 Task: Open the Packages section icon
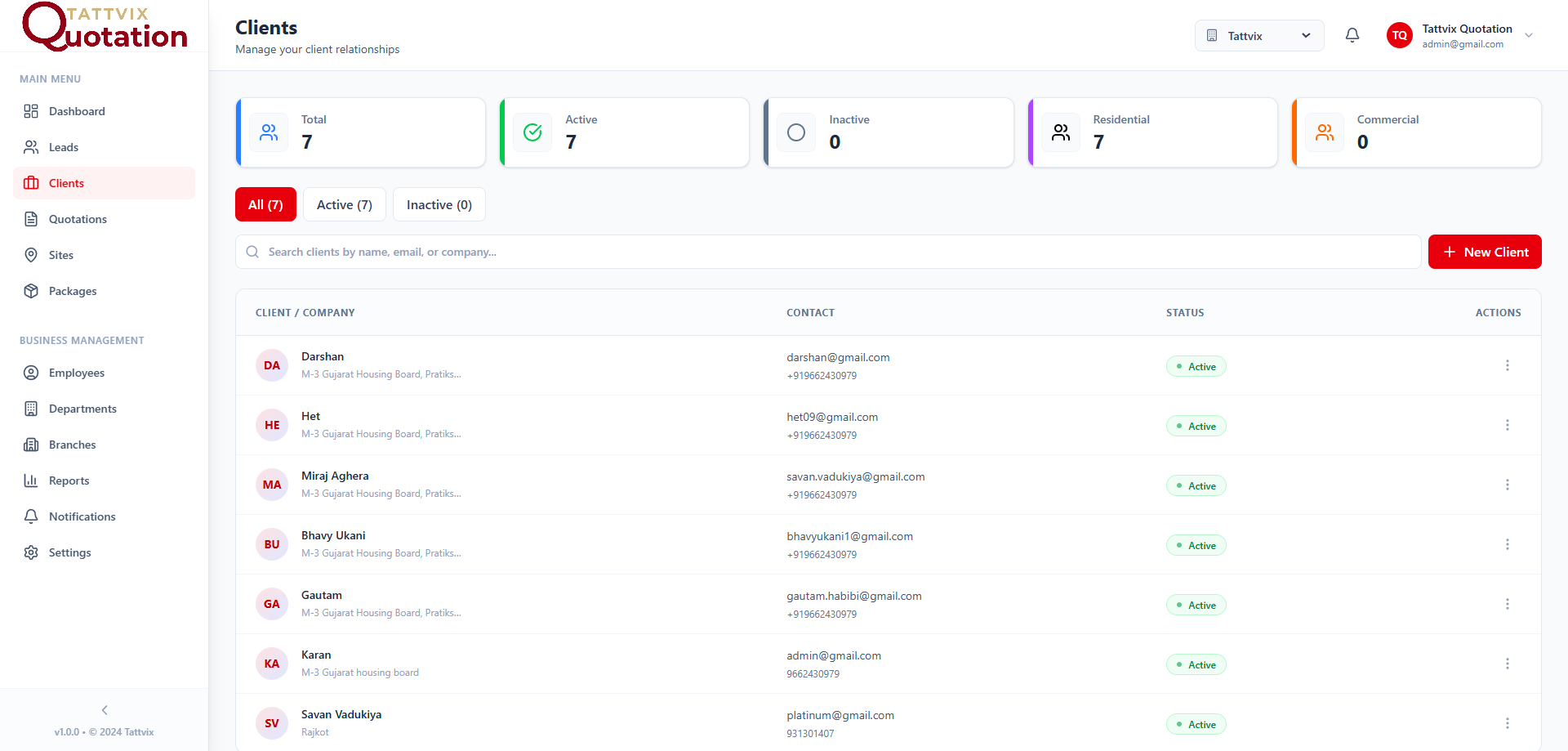pyautogui.click(x=30, y=291)
